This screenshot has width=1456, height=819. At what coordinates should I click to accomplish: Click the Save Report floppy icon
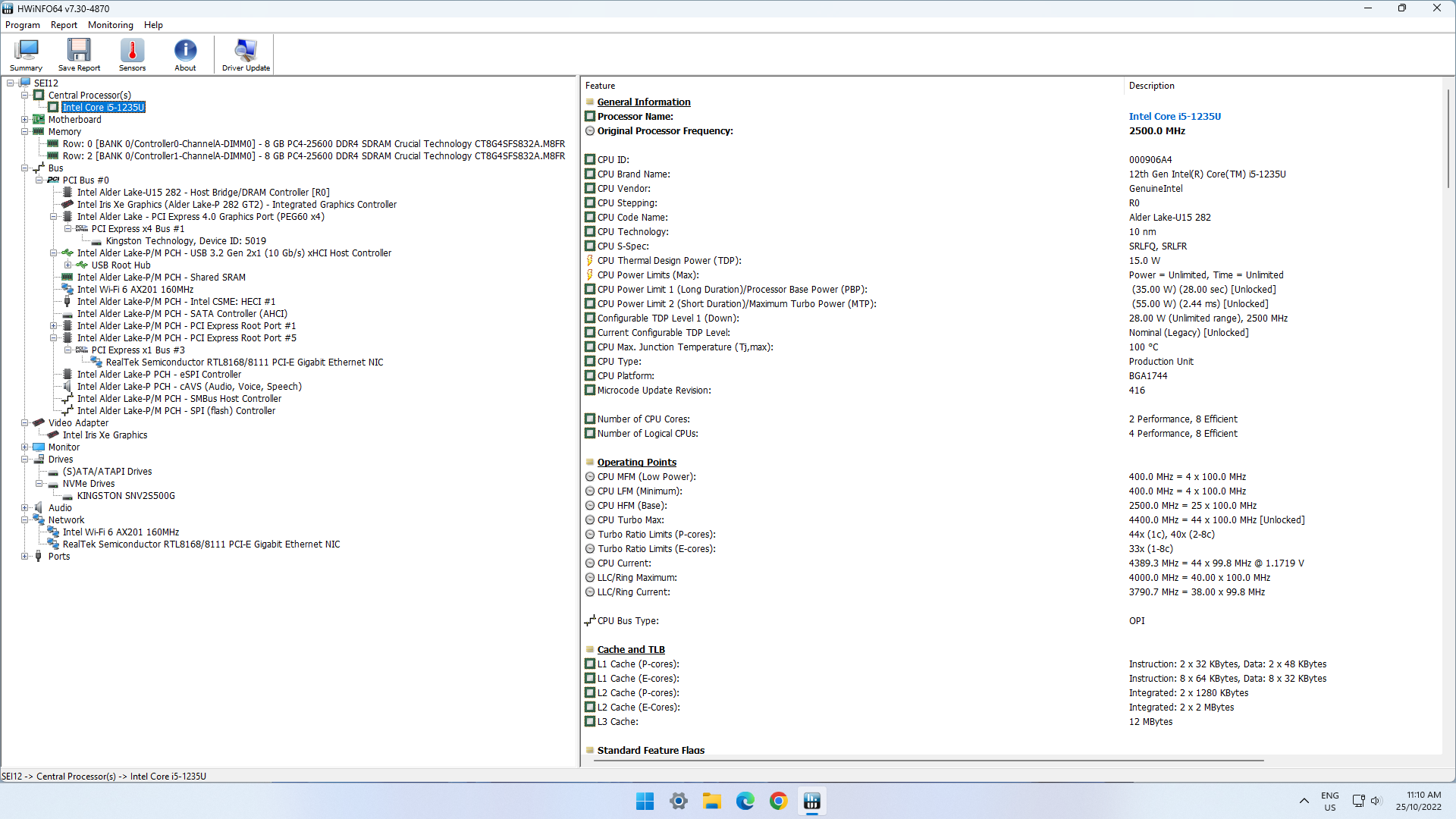tap(79, 55)
